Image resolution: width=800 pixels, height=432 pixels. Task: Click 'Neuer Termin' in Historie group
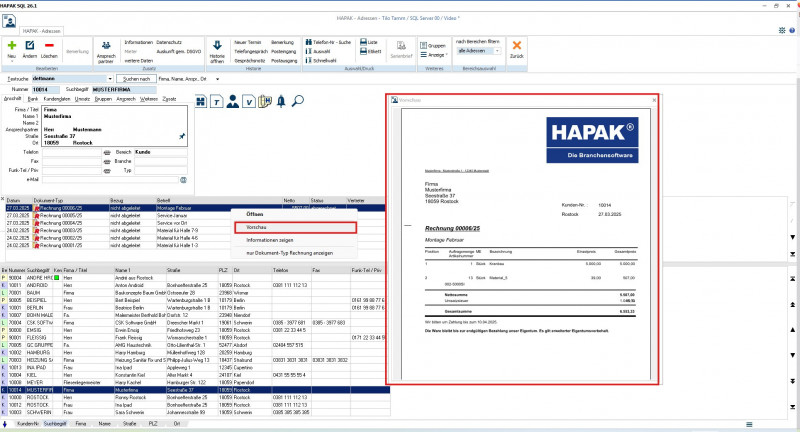click(247, 42)
